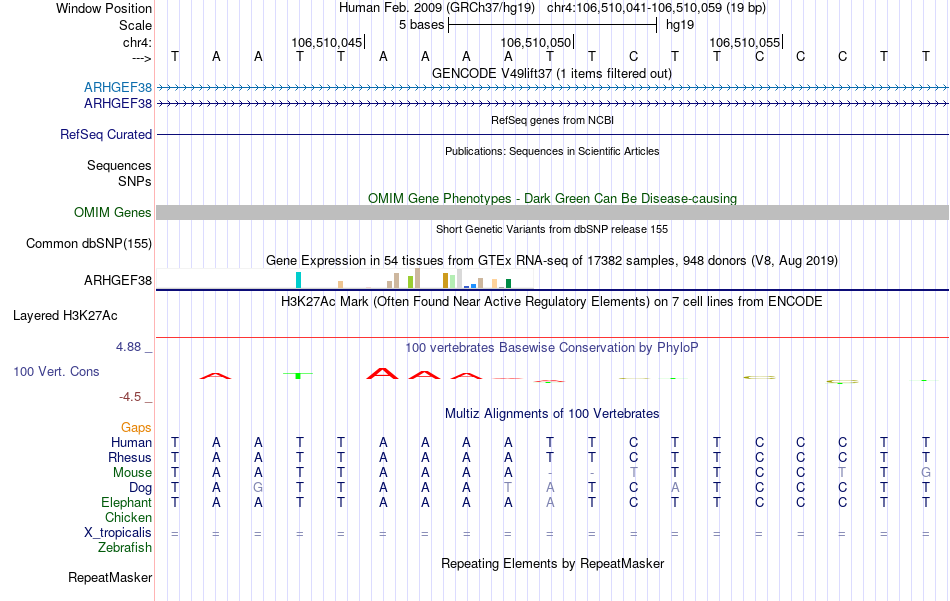Click the Basewise Conservation by PhyloP title

[x=552, y=348]
